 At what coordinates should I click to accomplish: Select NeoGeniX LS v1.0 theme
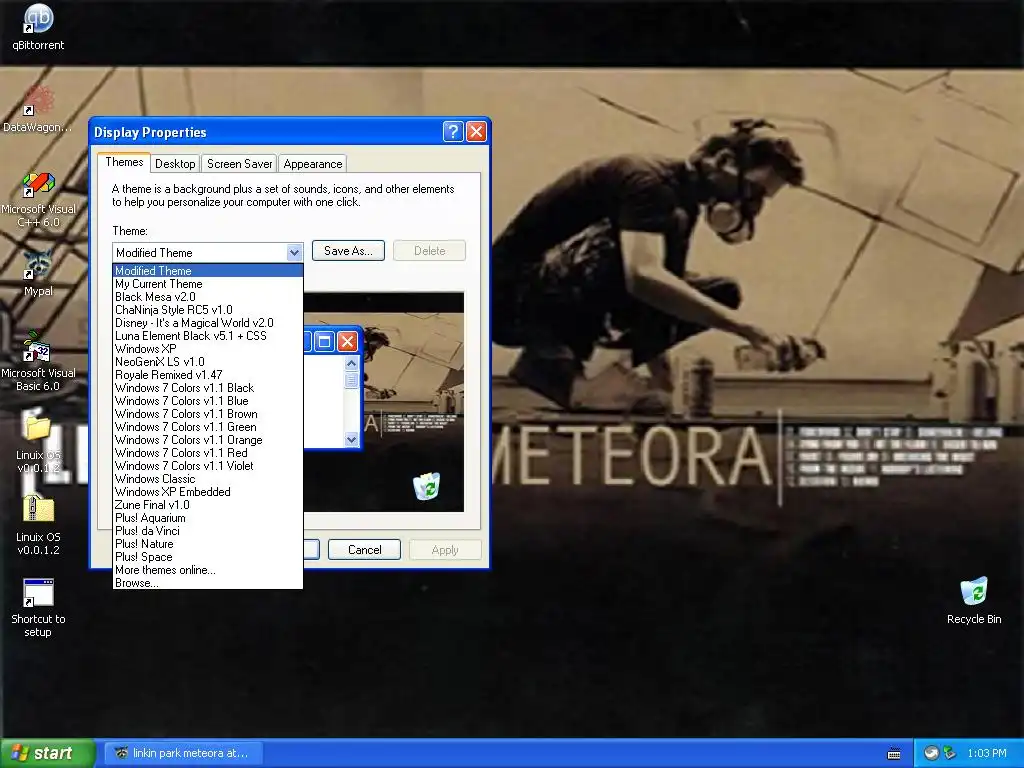click(208, 362)
